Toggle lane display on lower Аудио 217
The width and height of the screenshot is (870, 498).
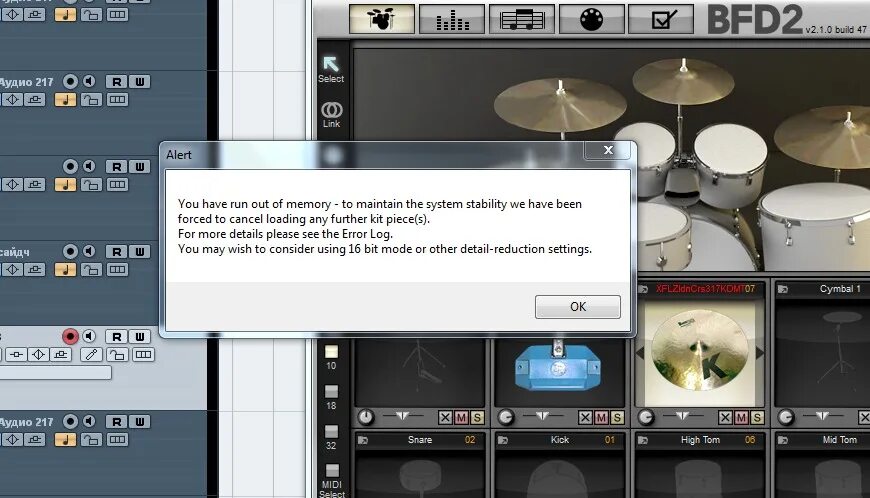(117, 439)
